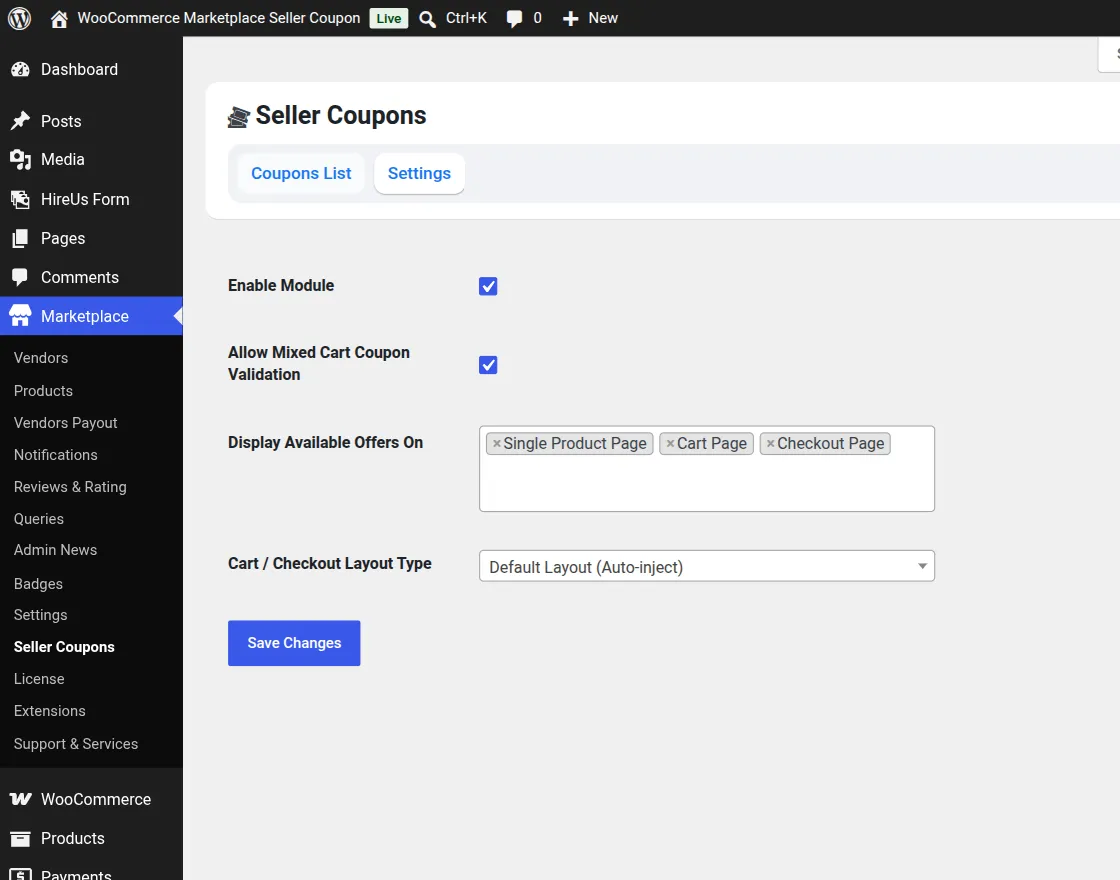Remove the Single Product Page tag

pyautogui.click(x=496, y=444)
